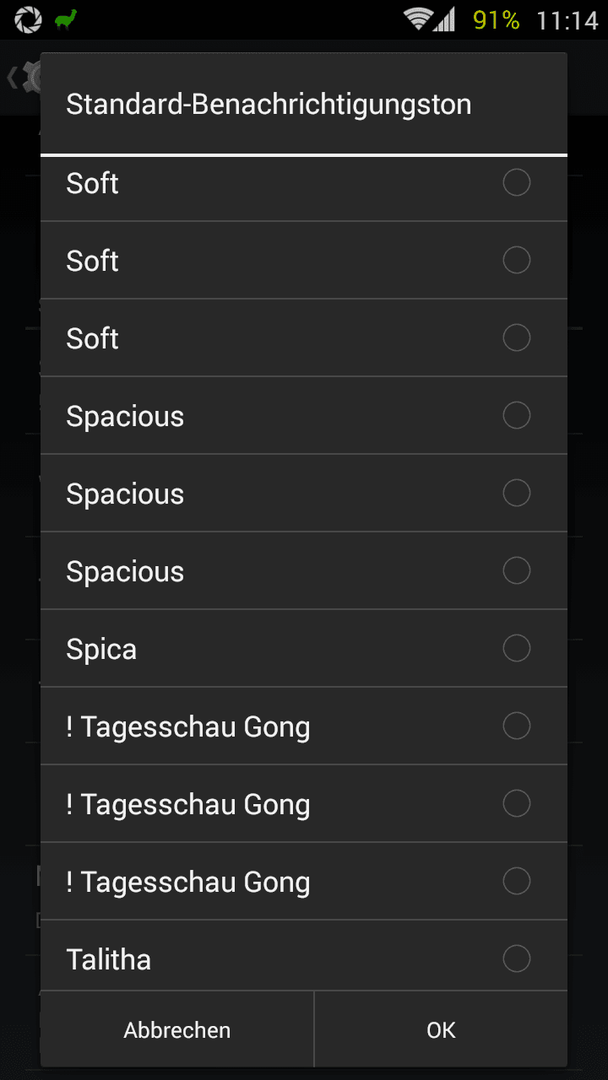Tap the Standard-Benachrichtigungston dialog title

tap(269, 105)
